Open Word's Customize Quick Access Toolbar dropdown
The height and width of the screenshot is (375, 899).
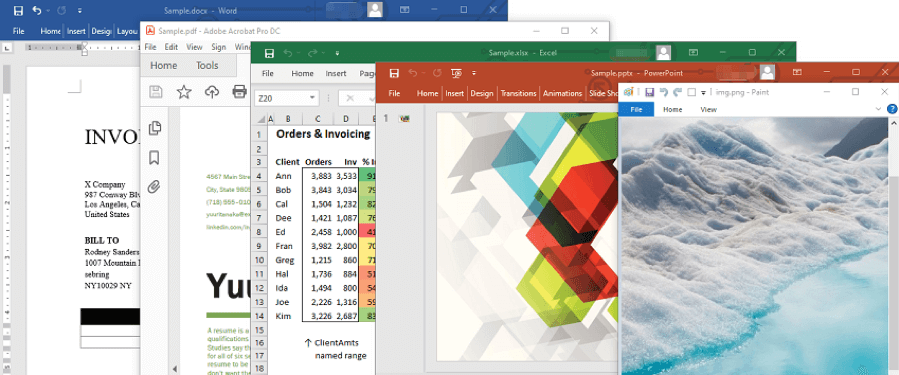coord(79,10)
